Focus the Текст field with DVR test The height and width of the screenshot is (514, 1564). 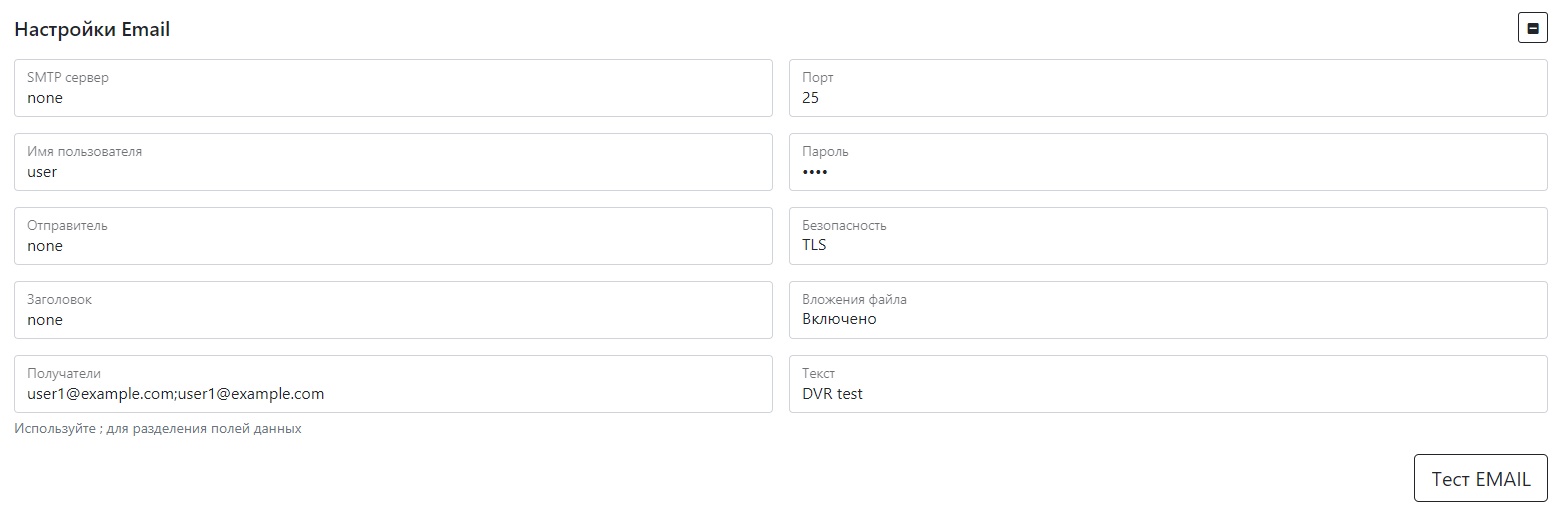tap(1168, 384)
